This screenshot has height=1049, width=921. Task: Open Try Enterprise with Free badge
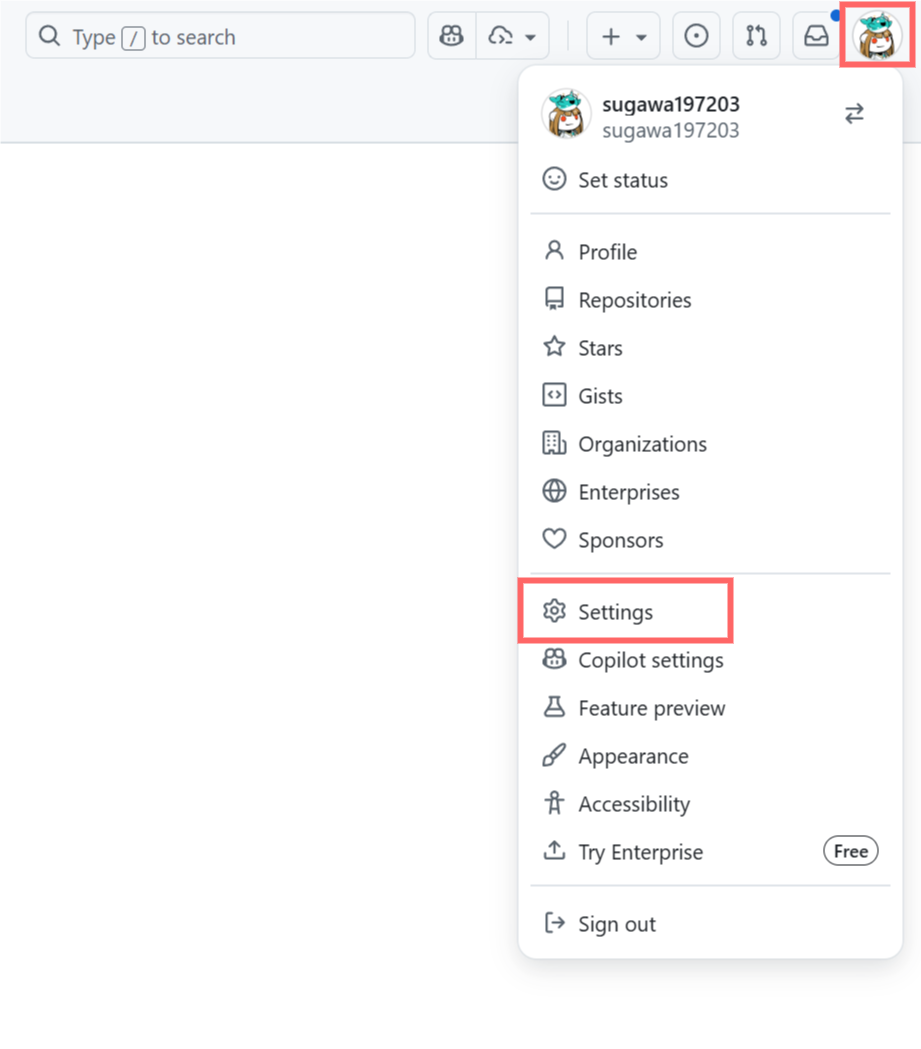pyautogui.click(x=640, y=851)
